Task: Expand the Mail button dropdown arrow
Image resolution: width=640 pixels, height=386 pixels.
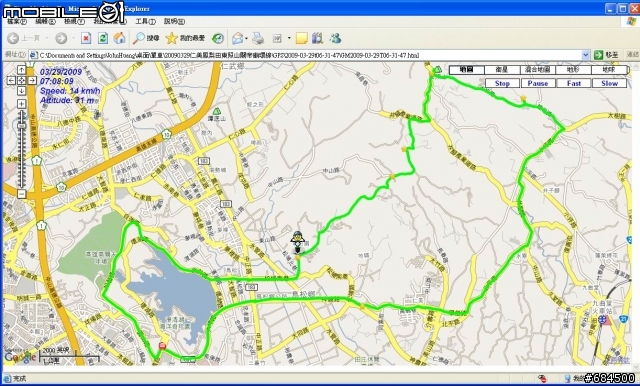Action: (x=247, y=38)
